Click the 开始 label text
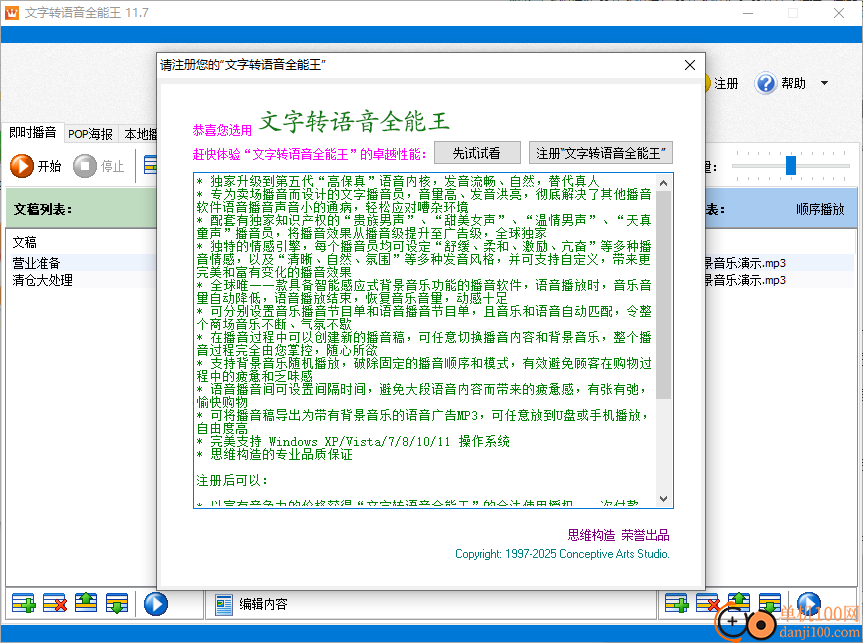The width and height of the screenshot is (863, 643). 49,166
